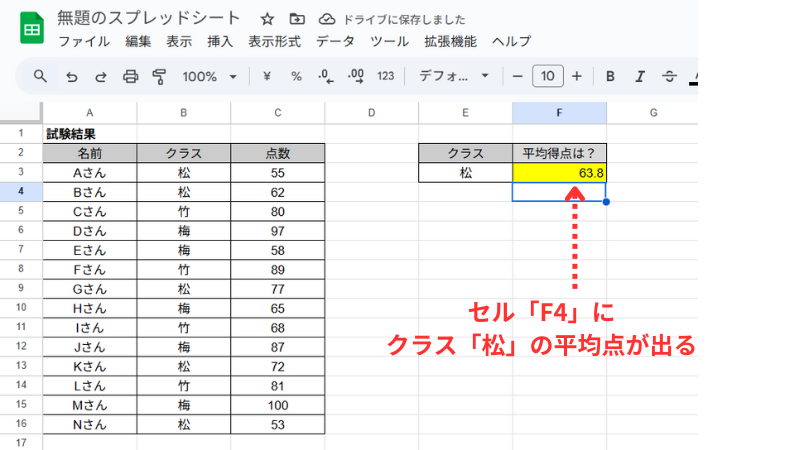Screen dimensions: 800x450
Task: Open the 挿入 menu
Action: (220, 42)
